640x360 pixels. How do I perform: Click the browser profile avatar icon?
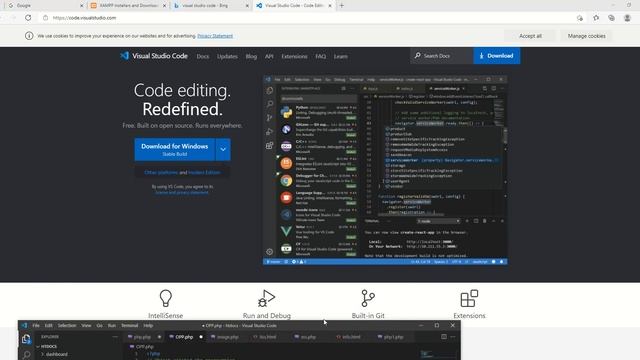pyautogui.click(x=627, y=18)
